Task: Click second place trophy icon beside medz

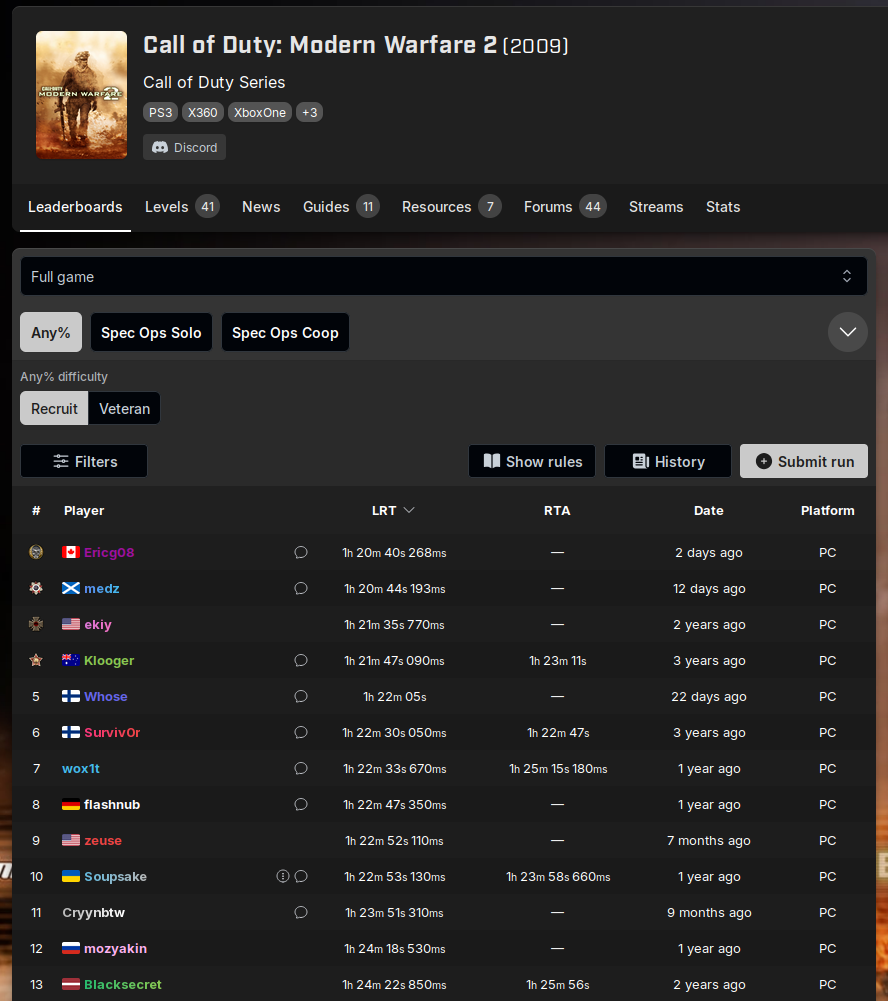Action: pos(36,588)
